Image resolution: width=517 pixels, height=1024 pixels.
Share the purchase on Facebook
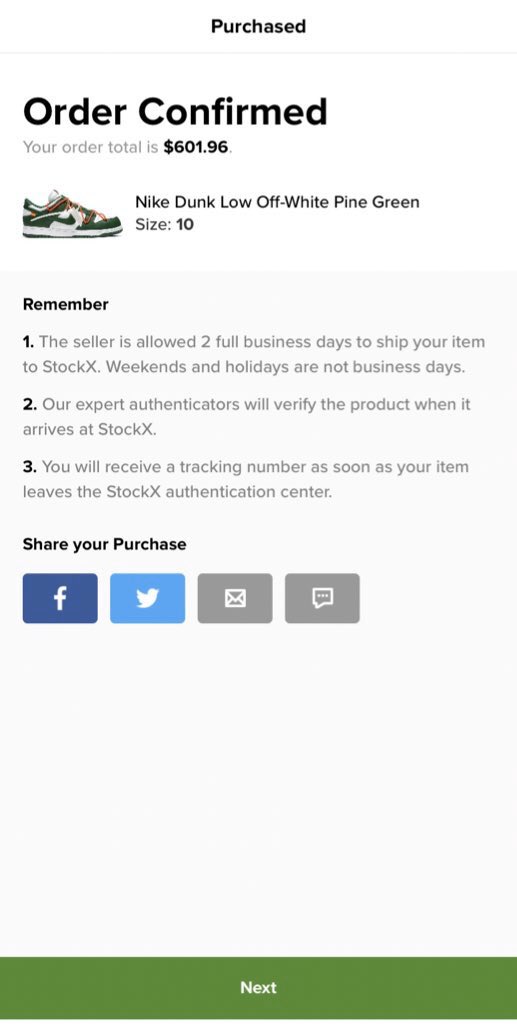[60, 598]
